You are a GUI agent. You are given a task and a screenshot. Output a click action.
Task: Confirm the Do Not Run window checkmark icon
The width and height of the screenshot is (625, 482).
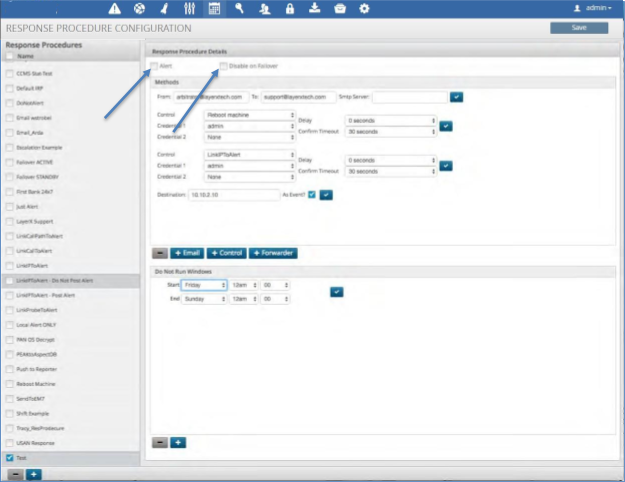(336, 291)
